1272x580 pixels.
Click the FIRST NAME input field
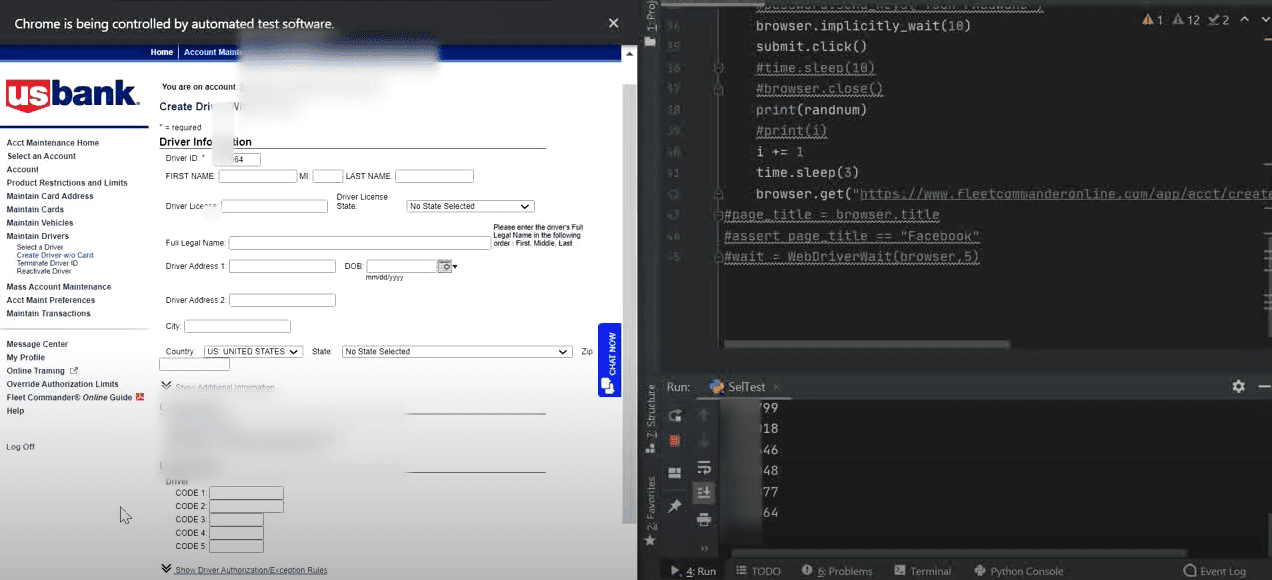pyautogui.click(x=258, y=176)
